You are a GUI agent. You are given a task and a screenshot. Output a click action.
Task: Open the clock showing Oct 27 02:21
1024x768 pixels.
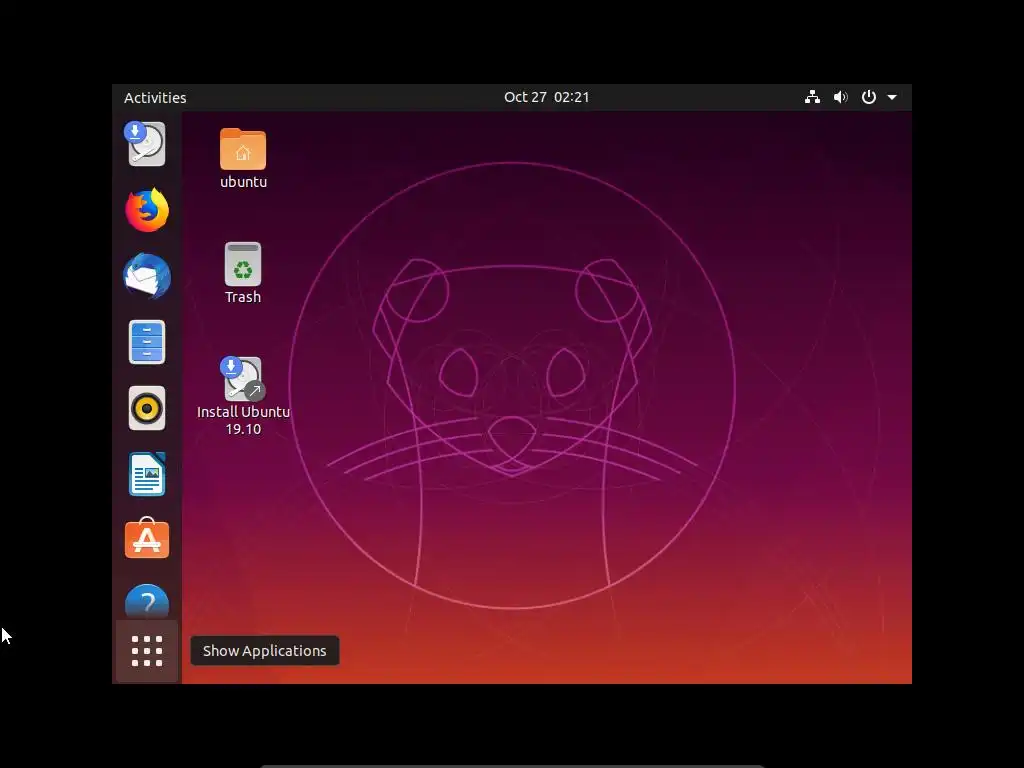[x=547, y=97]
